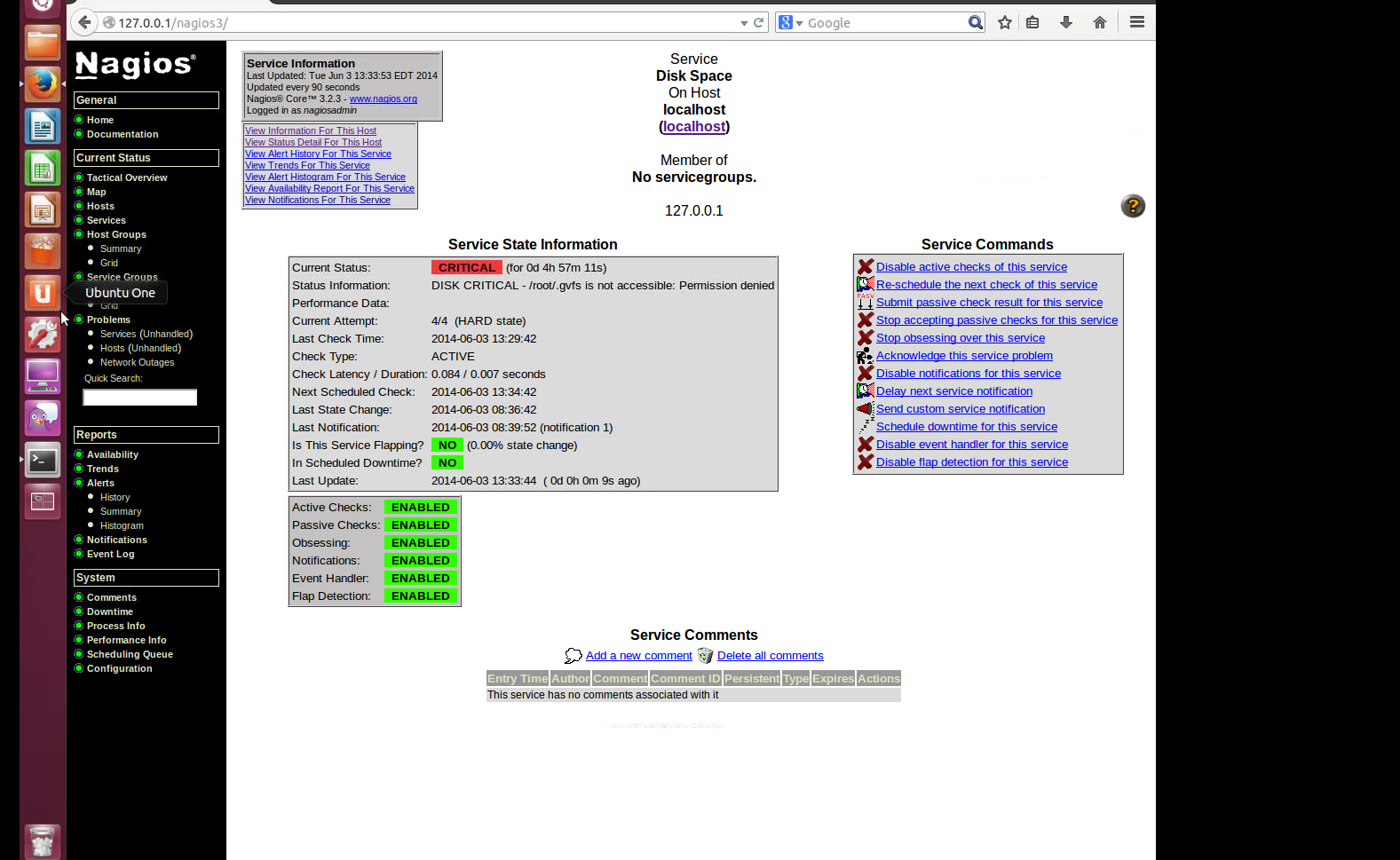
Task: Click the NO value for Scheduled Downtime
Action: (447, 462)
